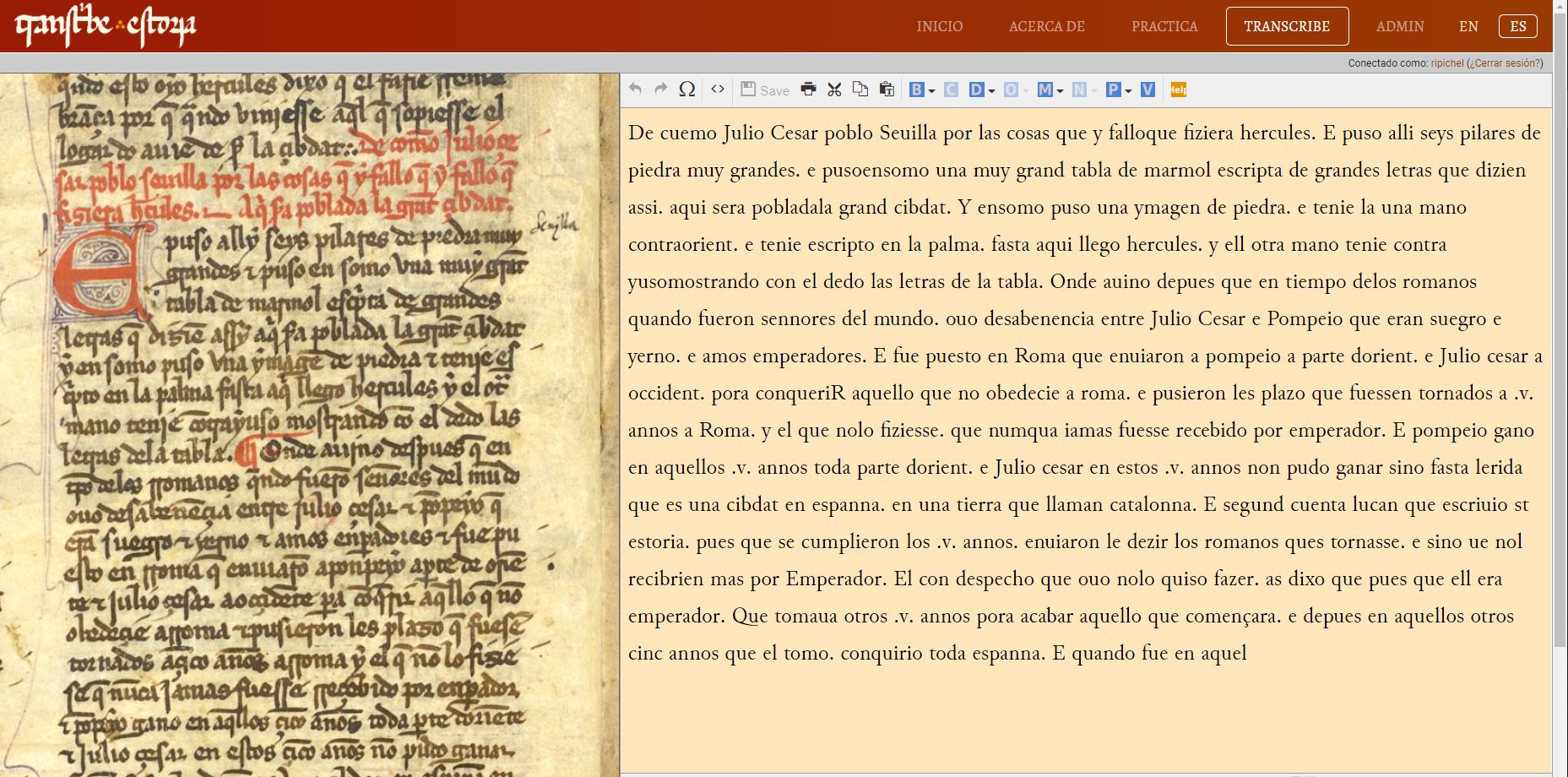1568x777 pixels.
Task: Click the Transcribe Estoria logo
Action: [x=106, y=26]
